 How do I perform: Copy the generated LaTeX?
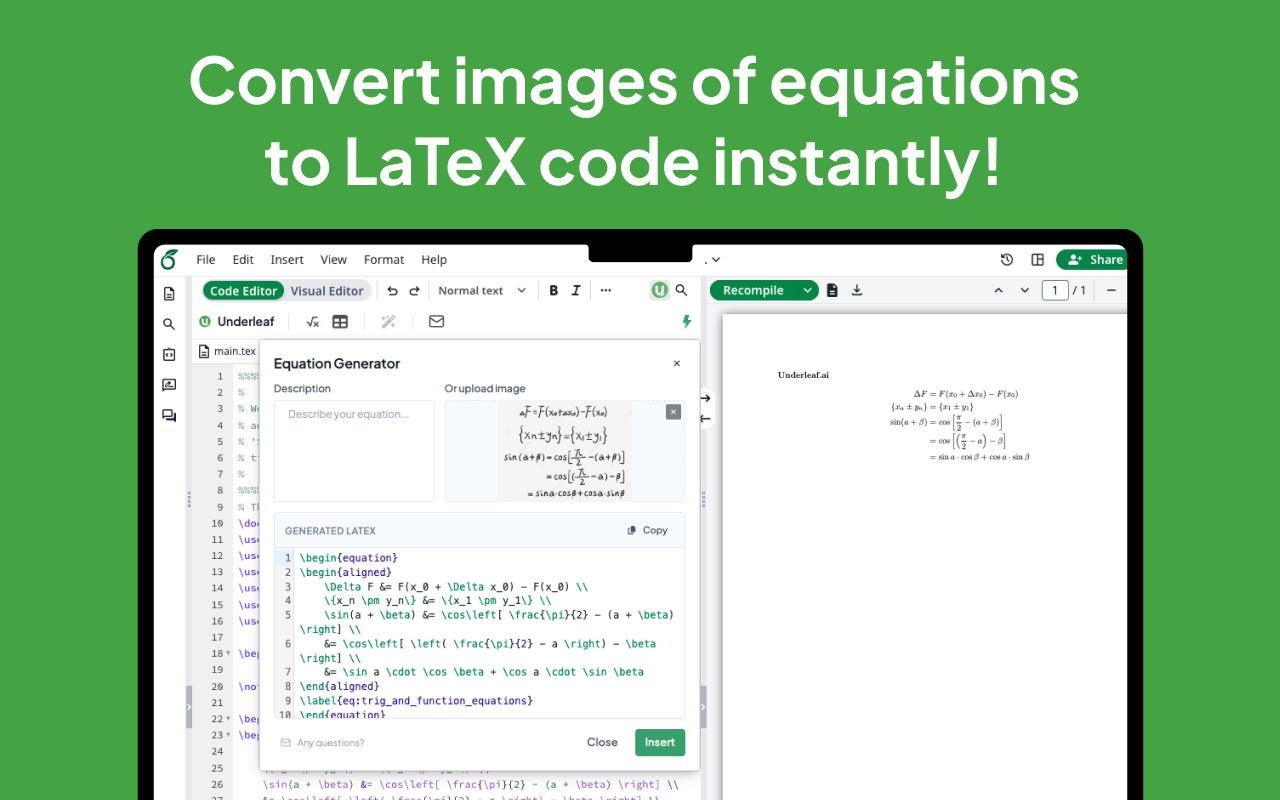pos(647,531)
